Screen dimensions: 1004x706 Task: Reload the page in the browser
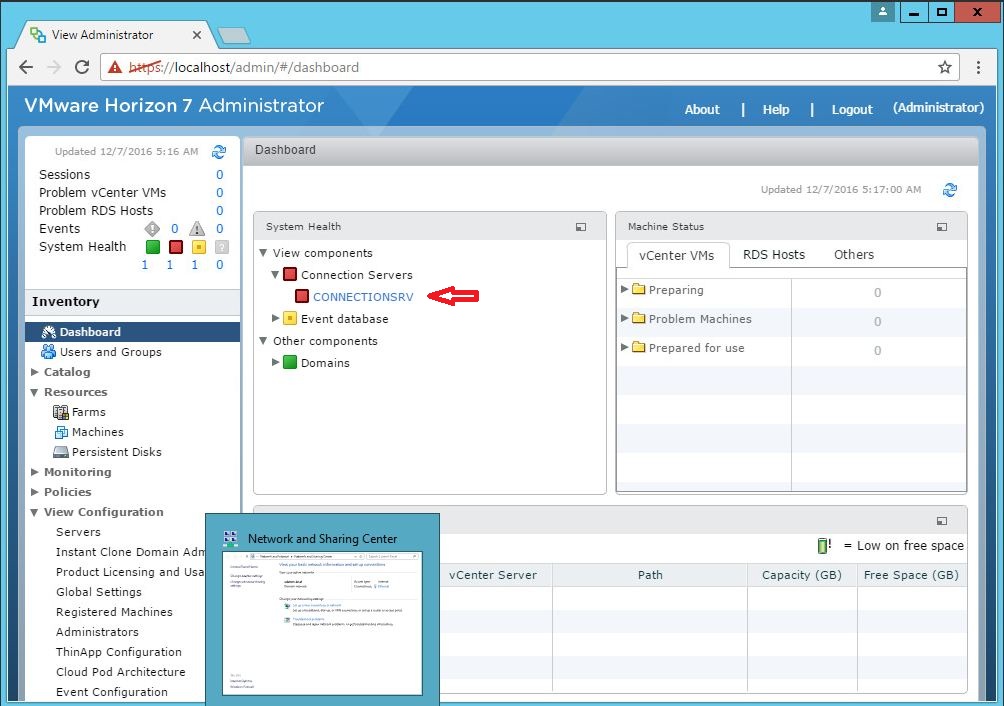(82, 67)
